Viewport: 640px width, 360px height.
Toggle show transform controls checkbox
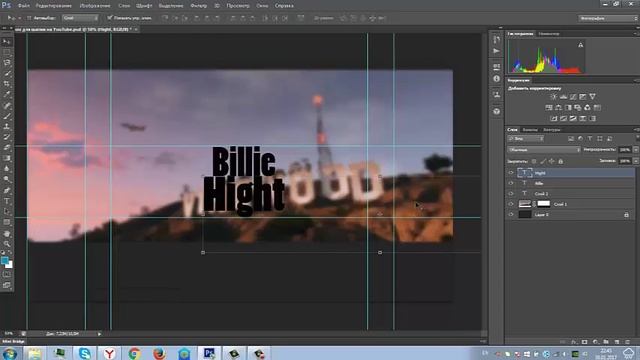[x=110, y=18]
